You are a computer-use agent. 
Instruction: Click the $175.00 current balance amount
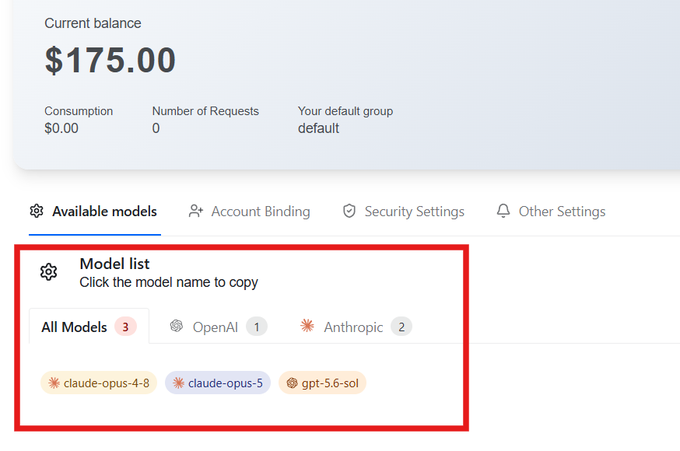(x=110, y=60)
